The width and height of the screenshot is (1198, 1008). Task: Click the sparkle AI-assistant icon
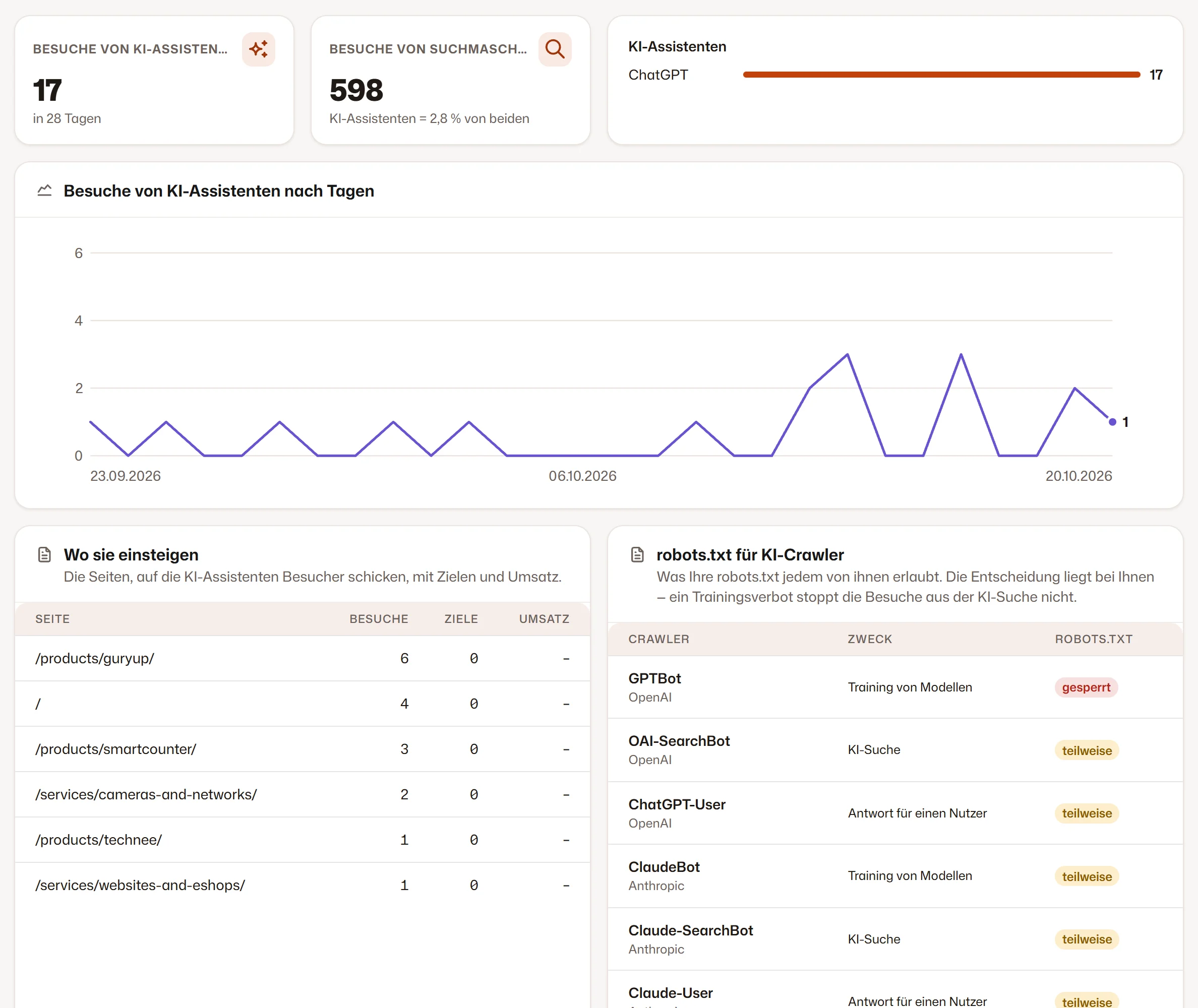[258, 49]
